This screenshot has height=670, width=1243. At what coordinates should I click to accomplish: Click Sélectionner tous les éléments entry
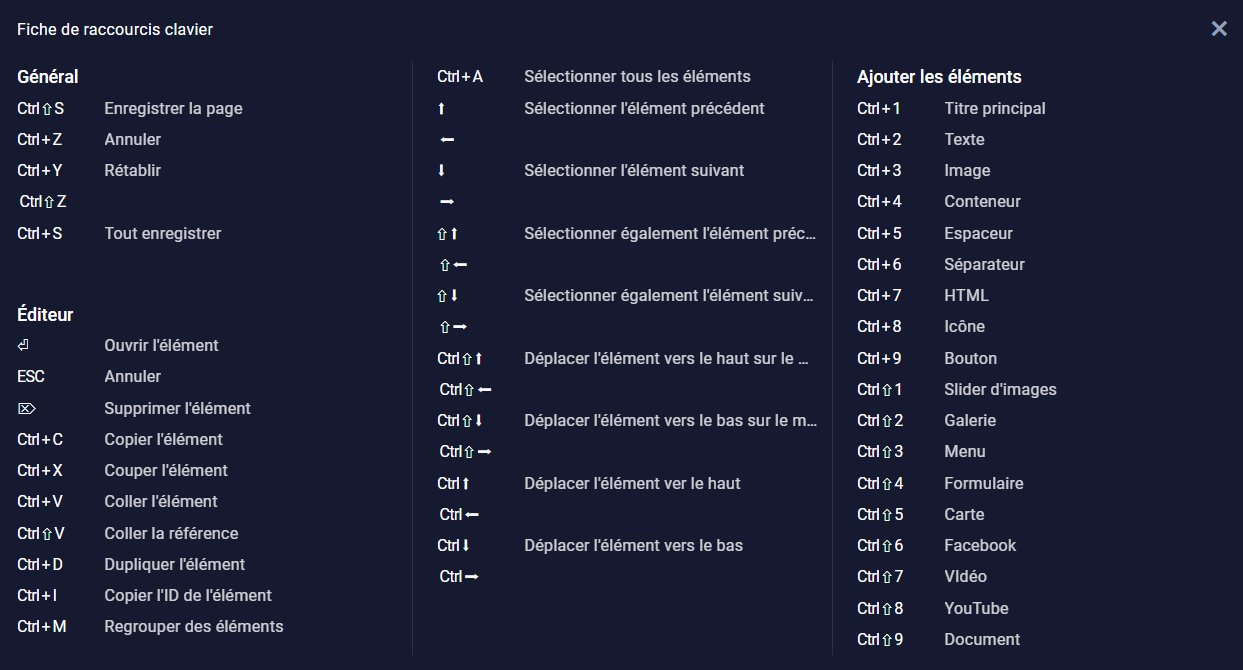[x=637, y=77]
